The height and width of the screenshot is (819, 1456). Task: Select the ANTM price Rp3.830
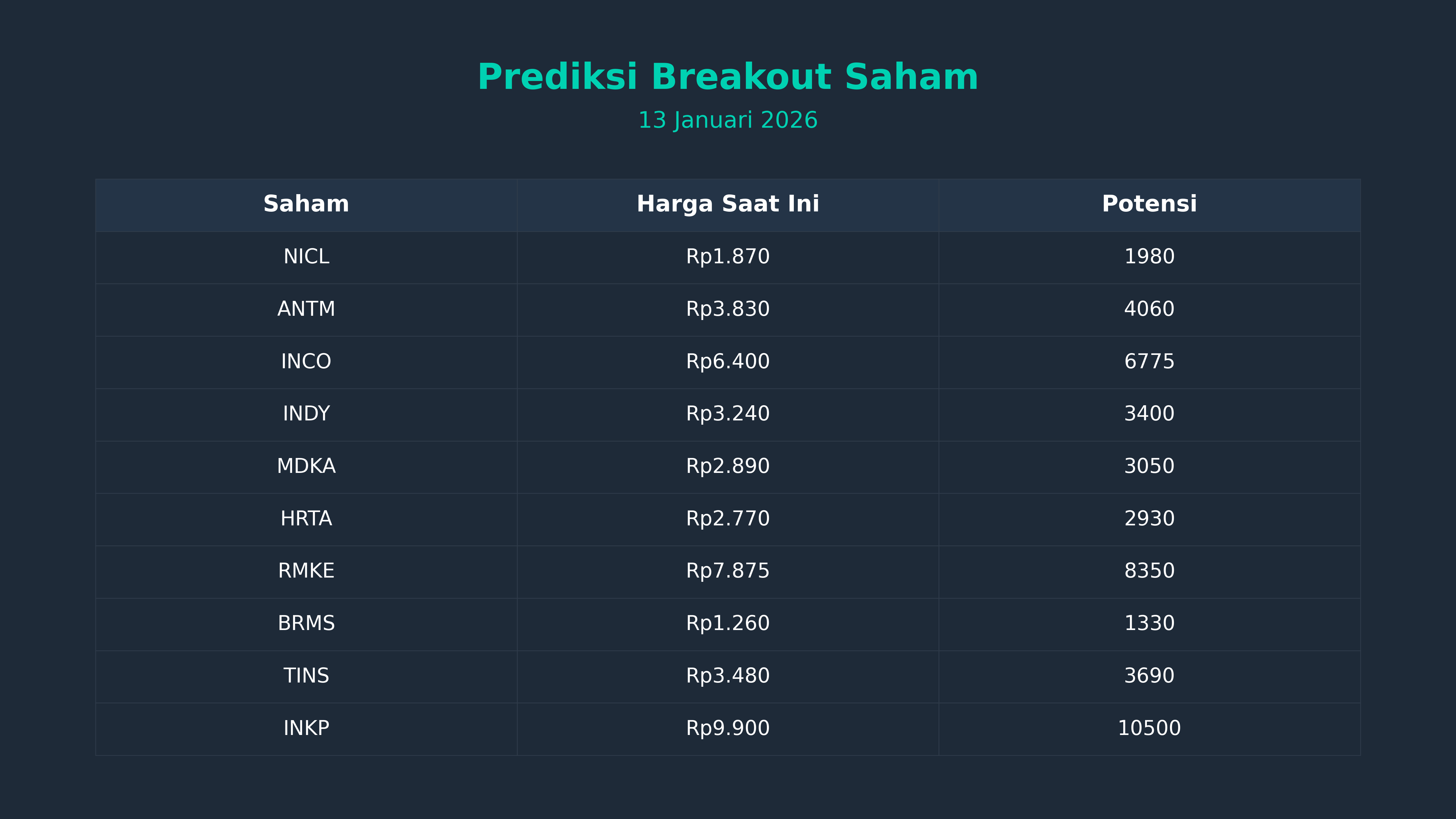coord(727,309)
